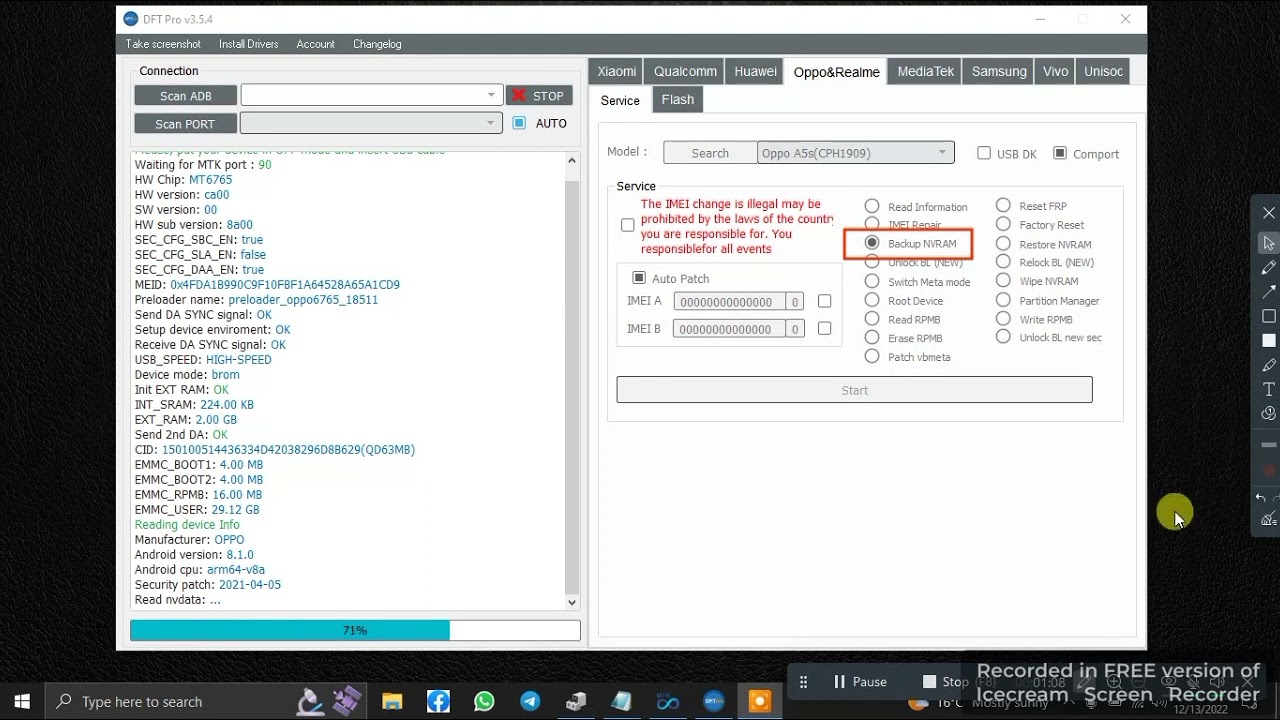The height and width of the screenshot is (720, 1280).
Task: Switch to the Vivo tab
Action: [x=1055, y=71]
